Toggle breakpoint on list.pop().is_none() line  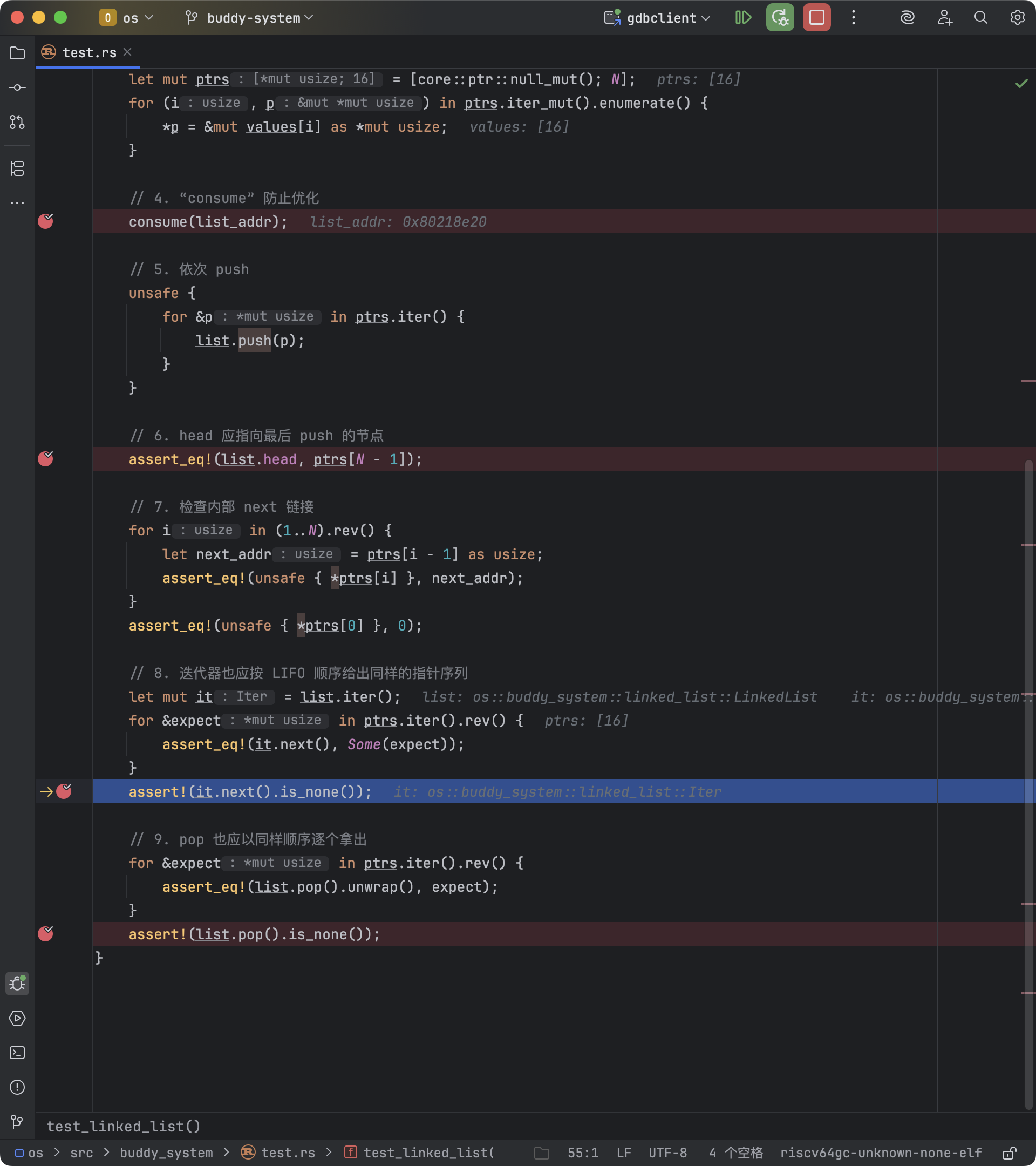click(46, 934)
